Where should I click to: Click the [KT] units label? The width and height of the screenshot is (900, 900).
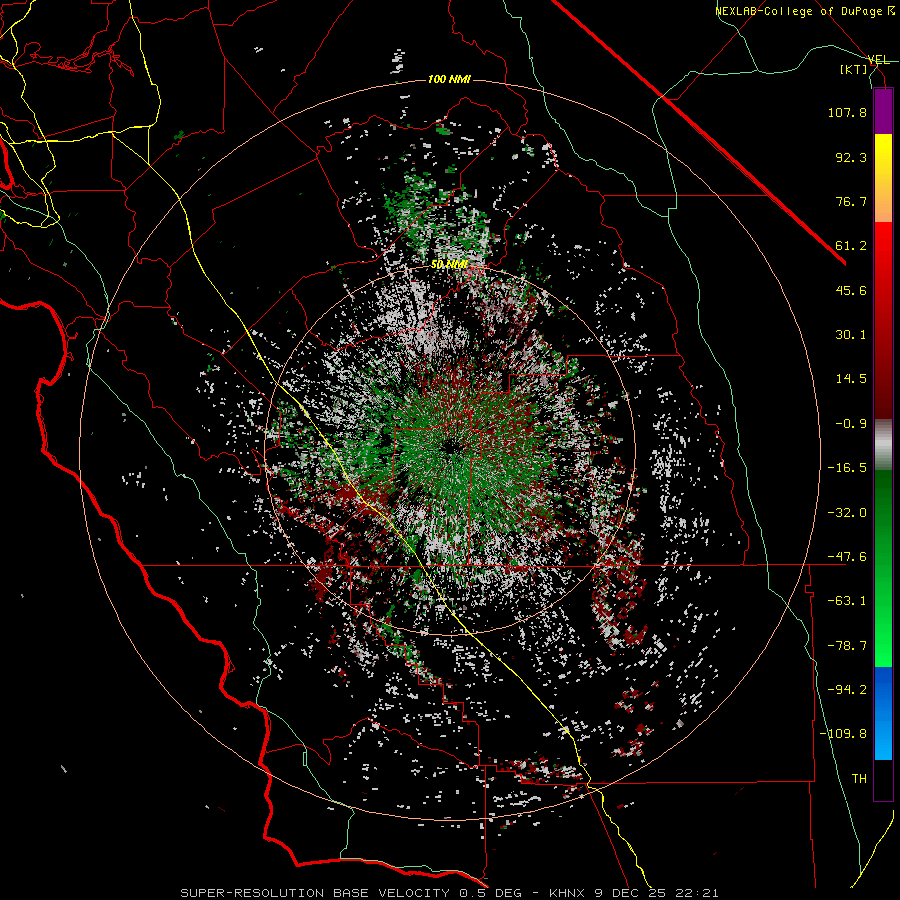854,69
